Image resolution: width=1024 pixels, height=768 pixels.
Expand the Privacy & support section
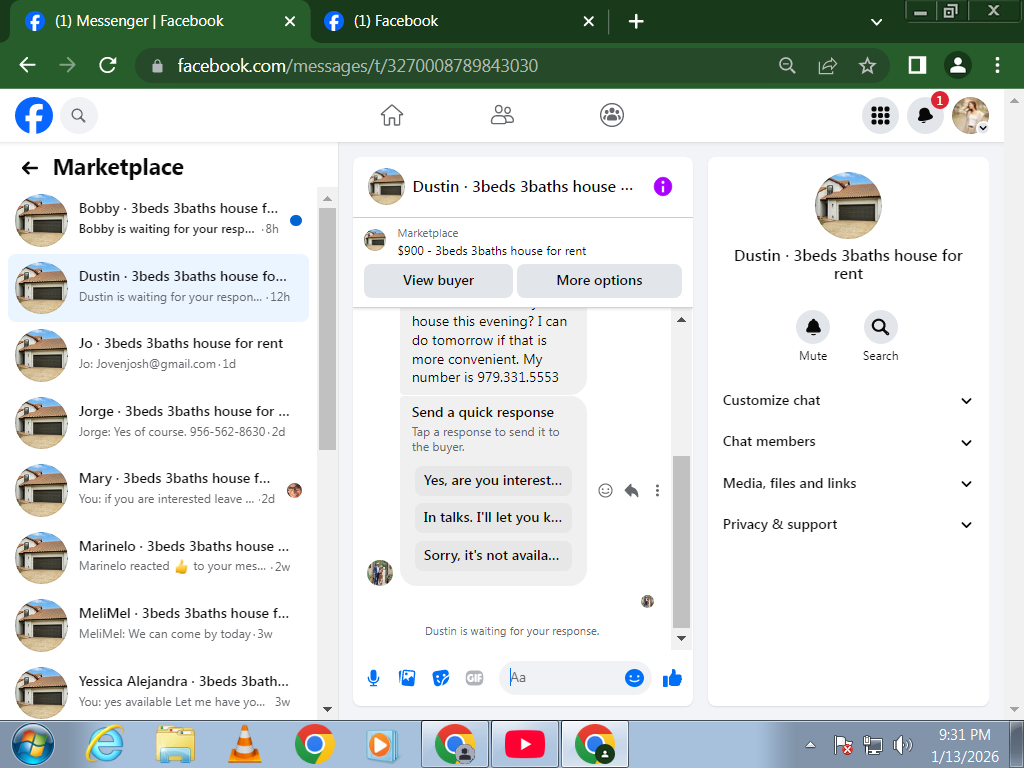(x=848, y=524)
